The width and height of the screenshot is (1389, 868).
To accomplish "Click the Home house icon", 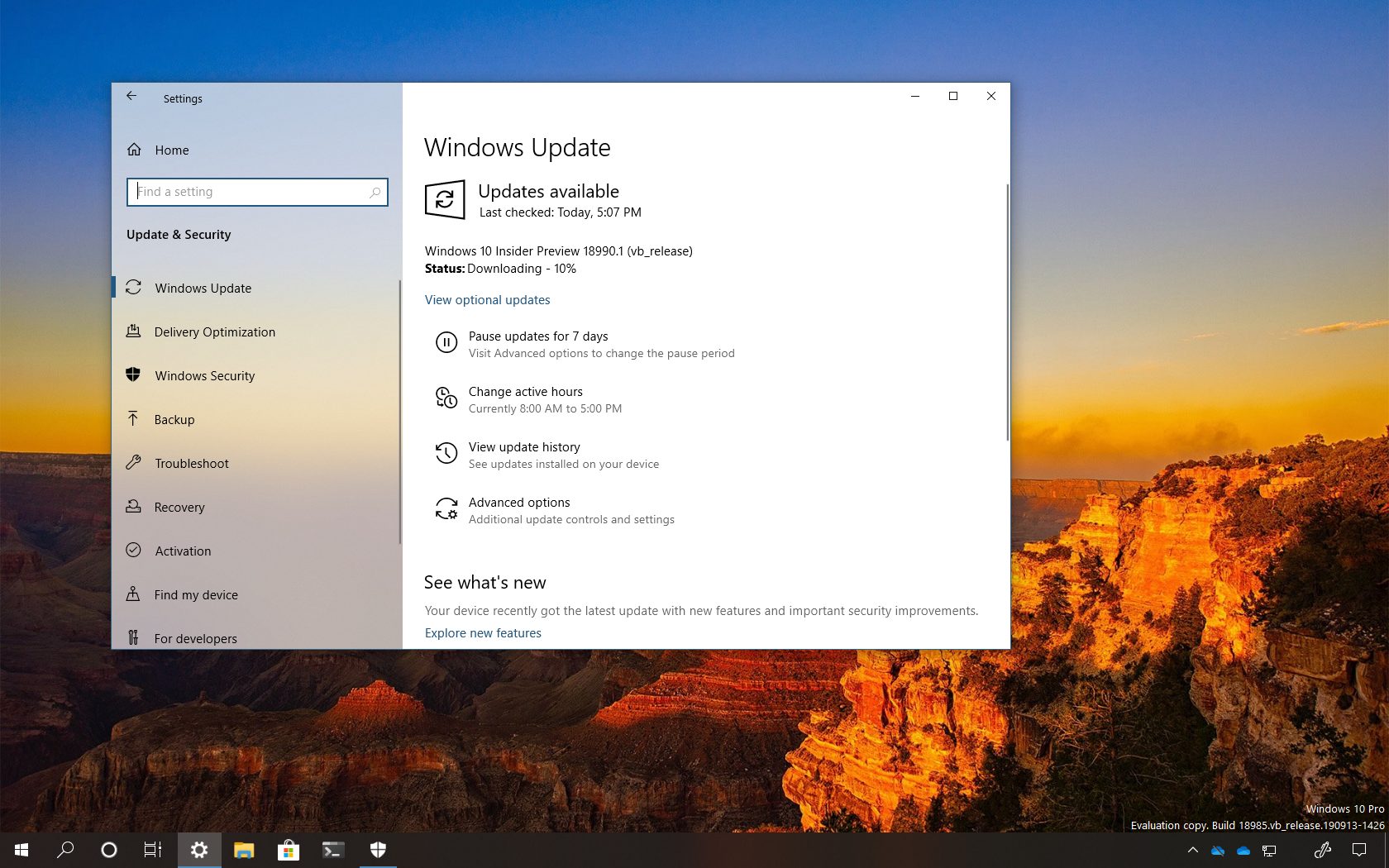I will click(x=134, y=150).
